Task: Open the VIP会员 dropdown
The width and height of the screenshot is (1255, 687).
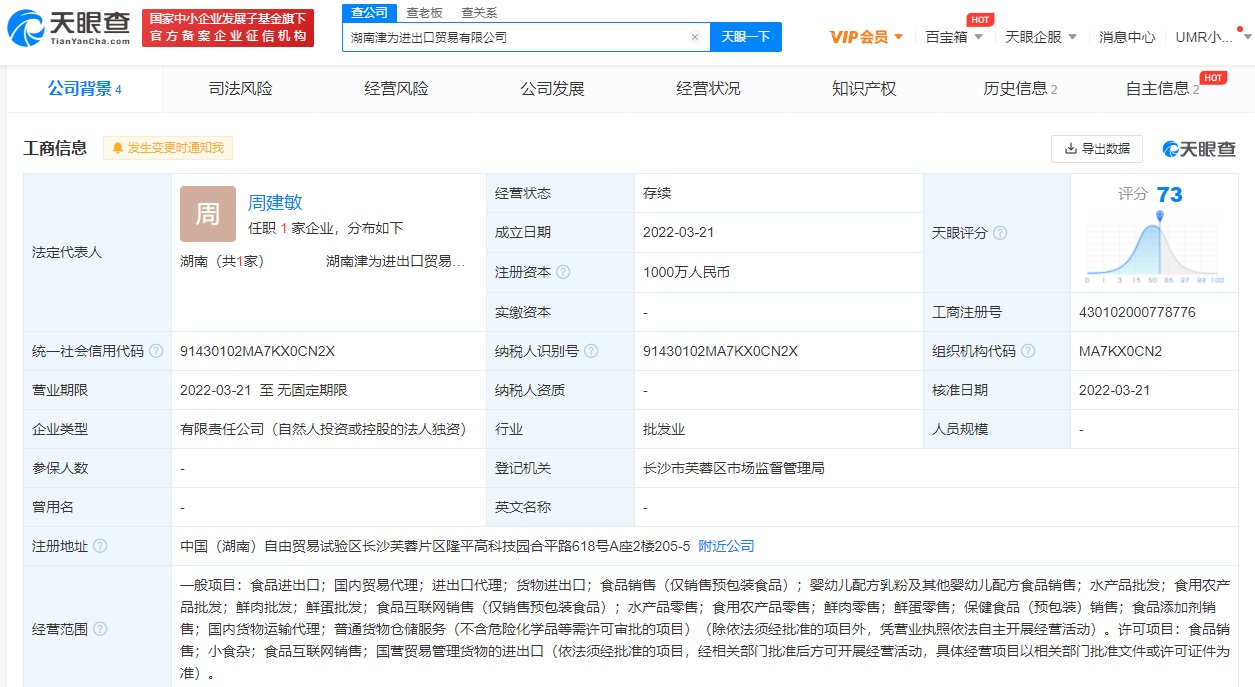Action: click(866, 37)
